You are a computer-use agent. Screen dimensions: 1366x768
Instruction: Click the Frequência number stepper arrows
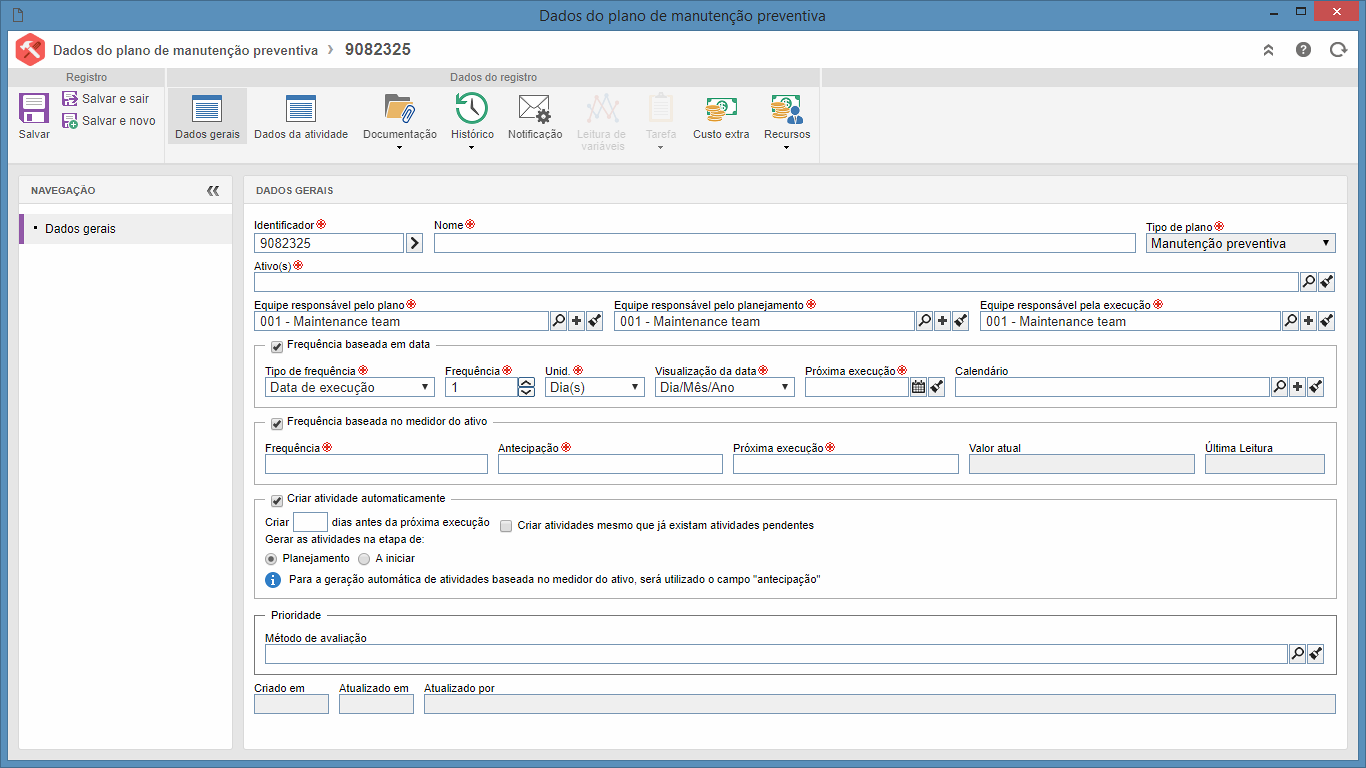pos(526,387)
